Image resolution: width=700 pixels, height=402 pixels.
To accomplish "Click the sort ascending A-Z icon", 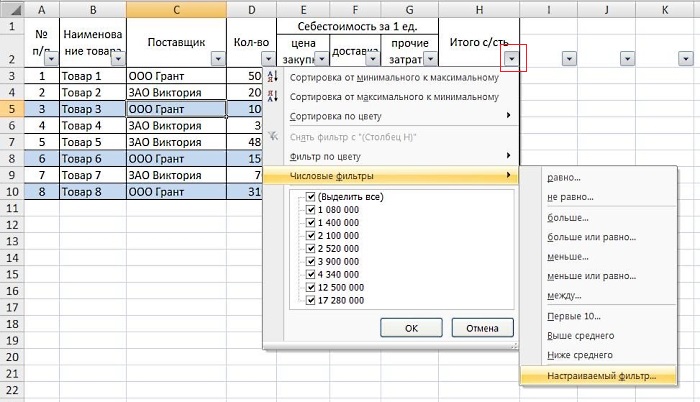I will click(x=273, y=78).
